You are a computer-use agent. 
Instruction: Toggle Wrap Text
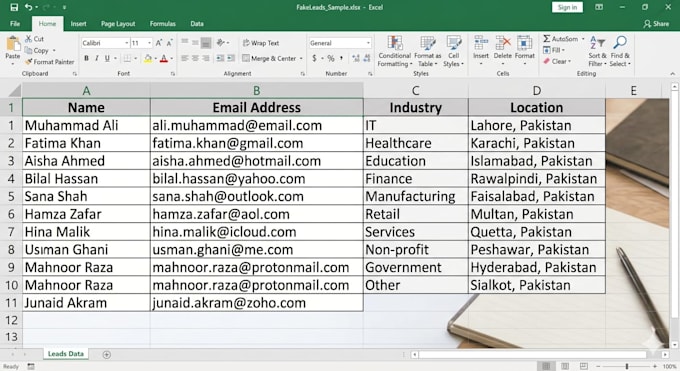click(261, 43)
